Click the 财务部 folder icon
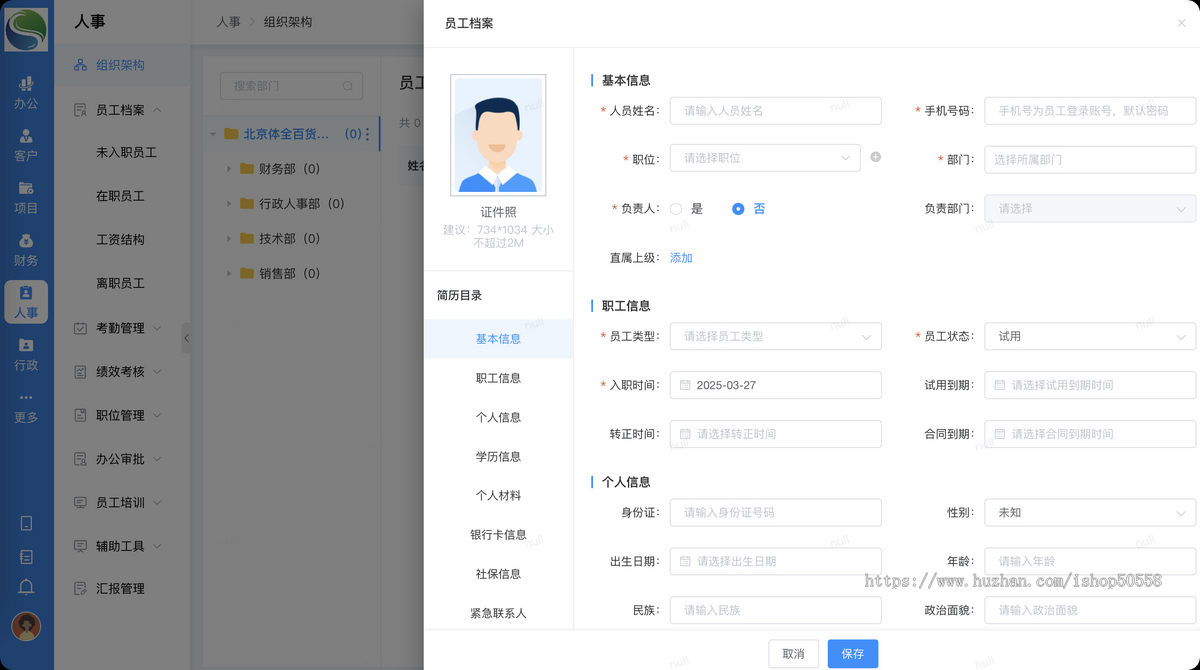 [x=247, y=169]
